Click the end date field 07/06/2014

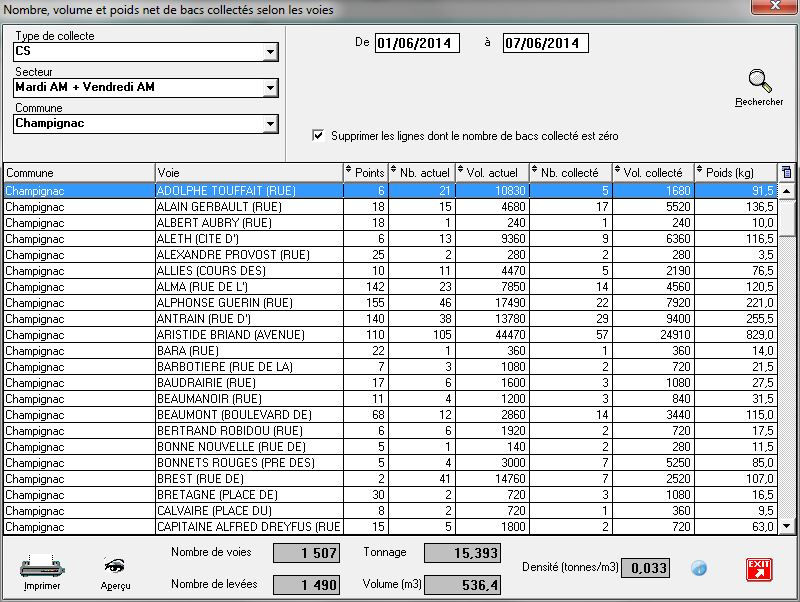(x=545, y=43)
